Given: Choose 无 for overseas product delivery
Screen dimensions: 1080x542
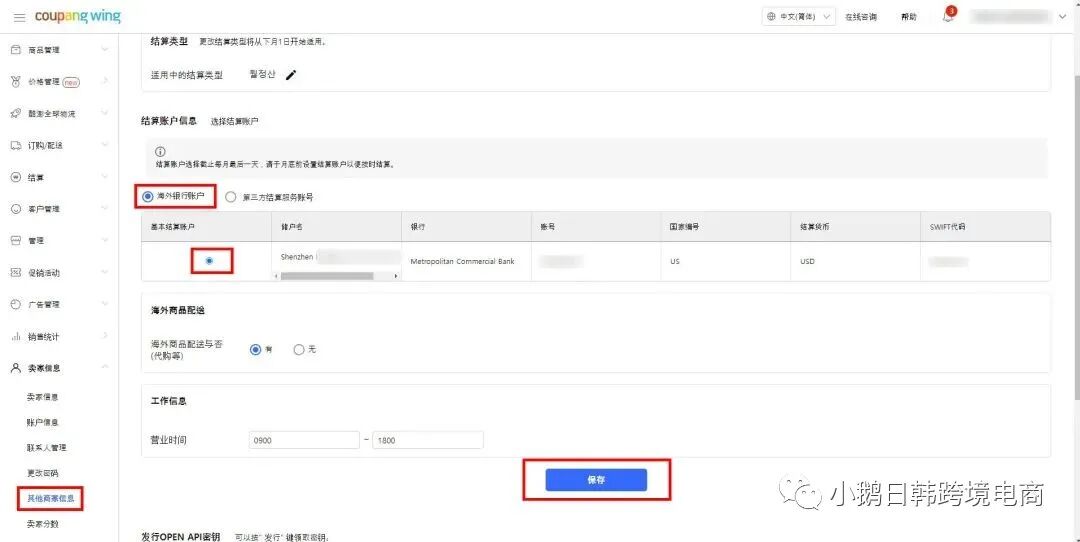Looking at the screenshot, I should point(299,350).
